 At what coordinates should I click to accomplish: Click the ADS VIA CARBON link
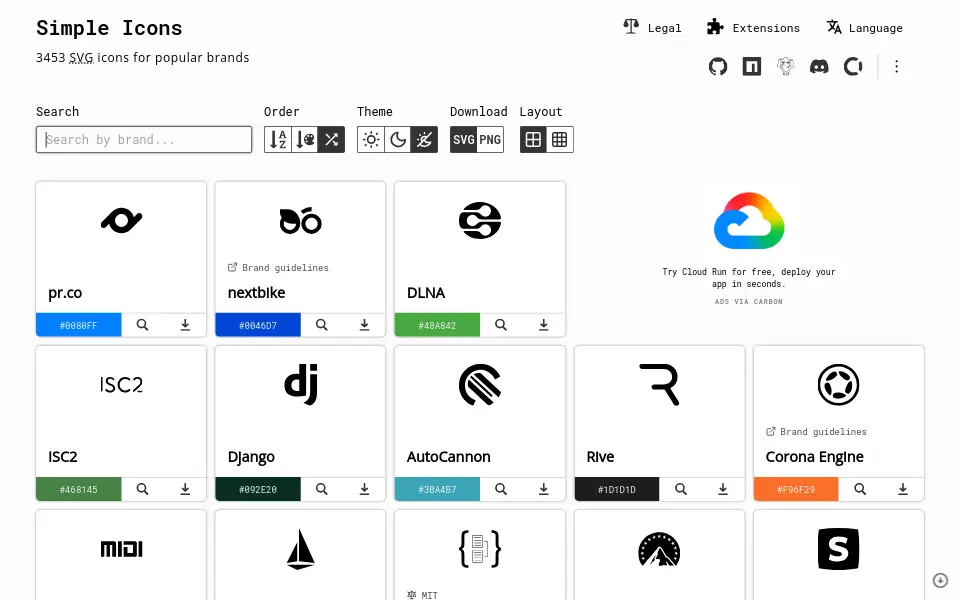click(x=749, y=301)
